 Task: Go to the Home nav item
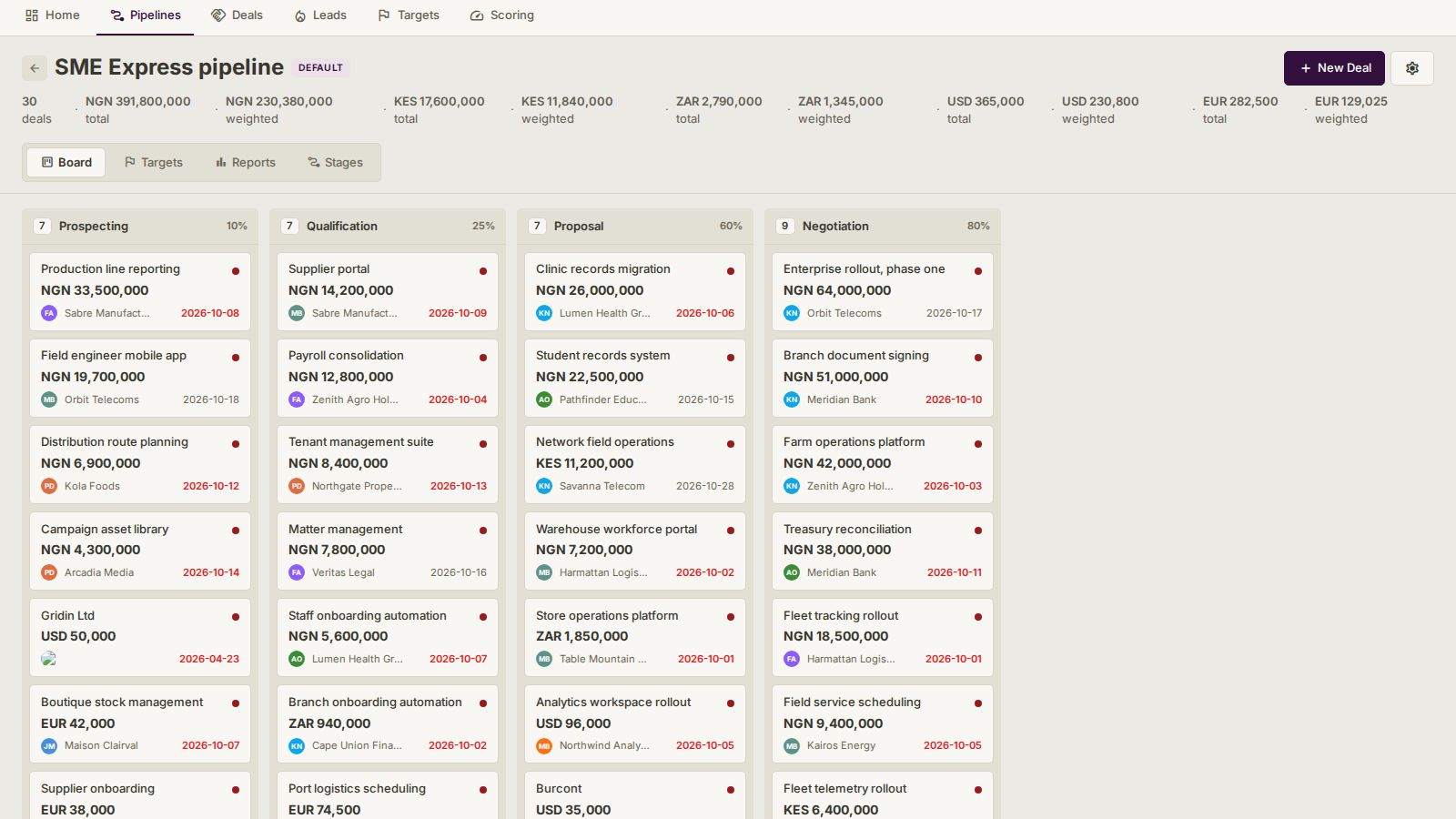(x=53, y=15)
